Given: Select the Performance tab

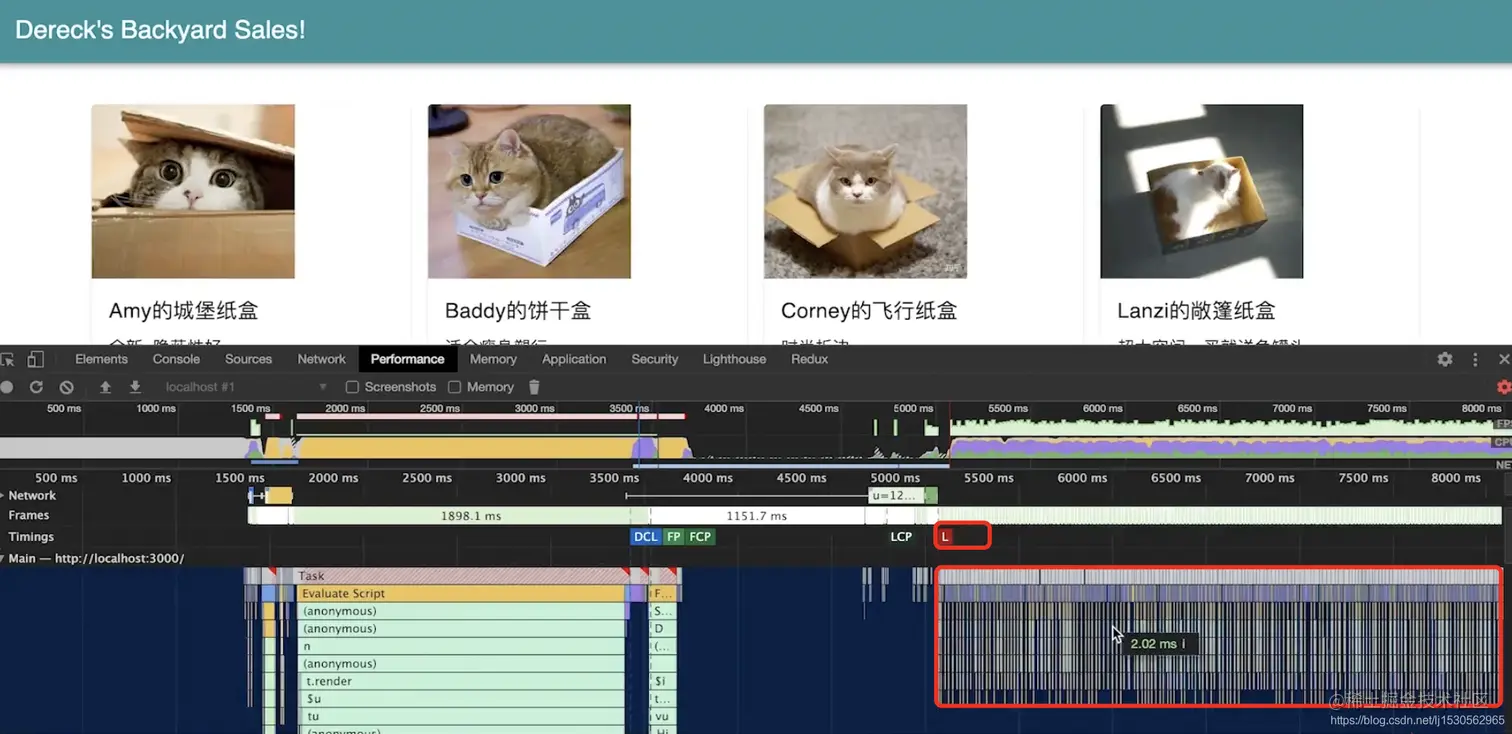Looking at the screenshot, I should point(407,359).
